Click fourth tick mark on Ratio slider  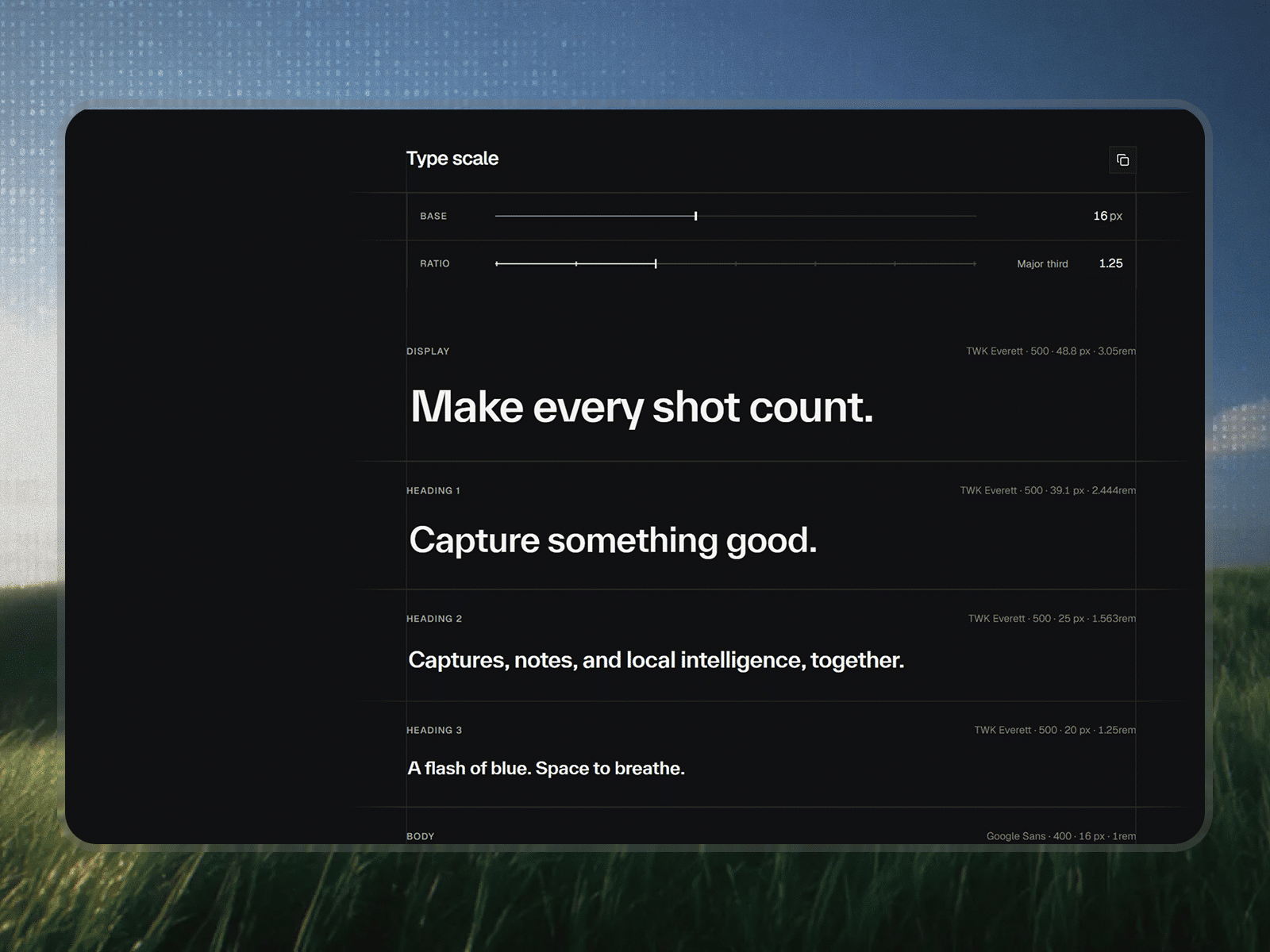(x=736, y=263)
